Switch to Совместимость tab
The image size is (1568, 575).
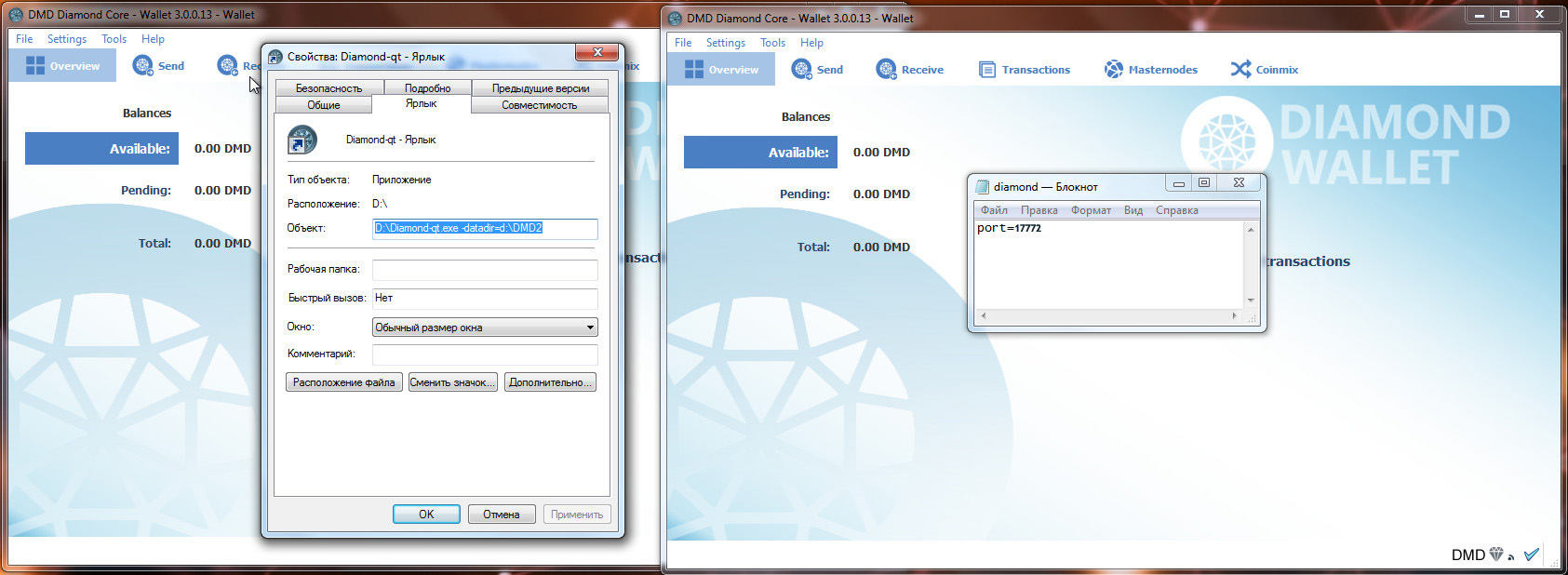[x=540, y=105]
